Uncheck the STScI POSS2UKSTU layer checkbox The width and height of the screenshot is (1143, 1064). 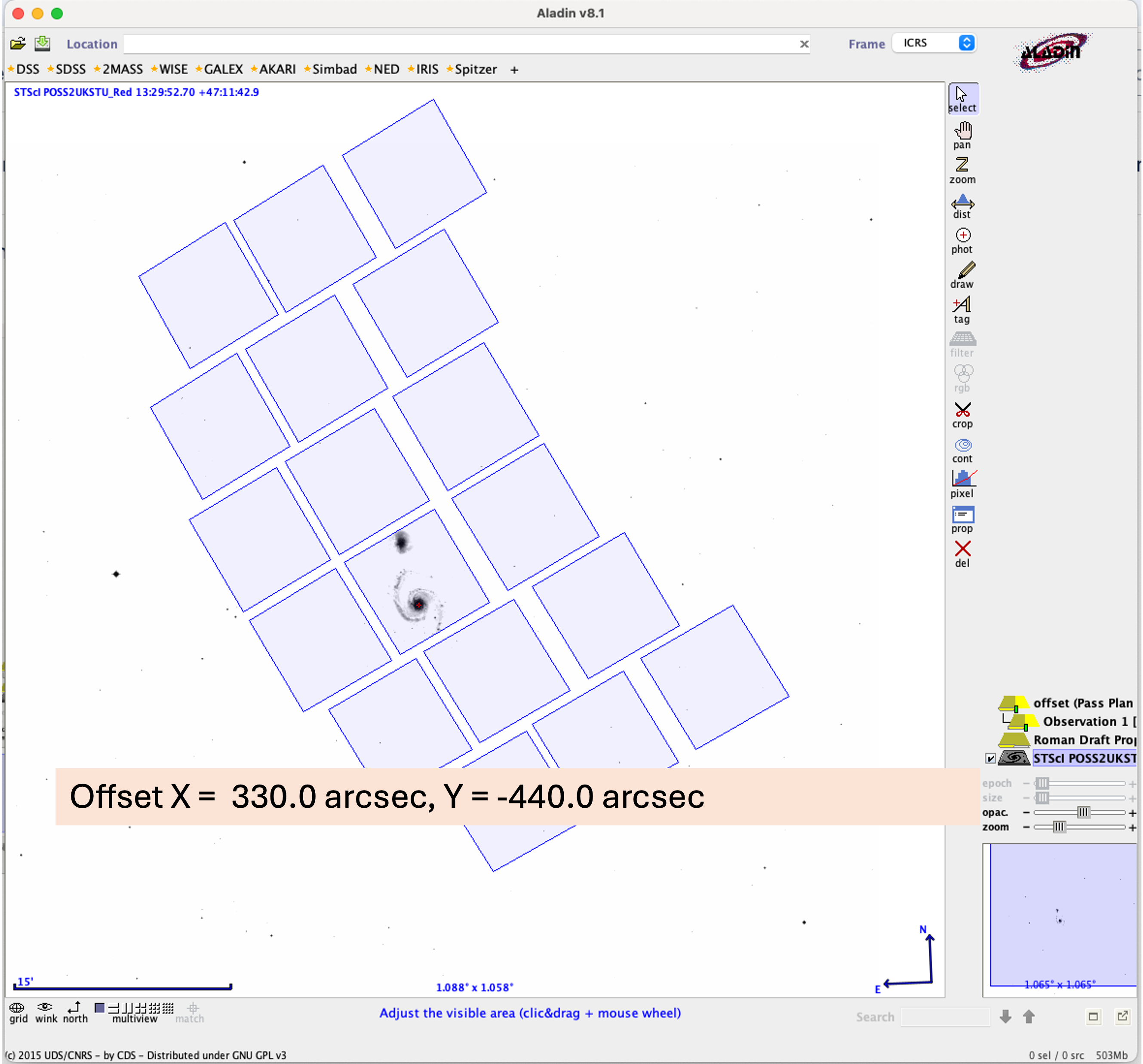[x=990, y=758]
